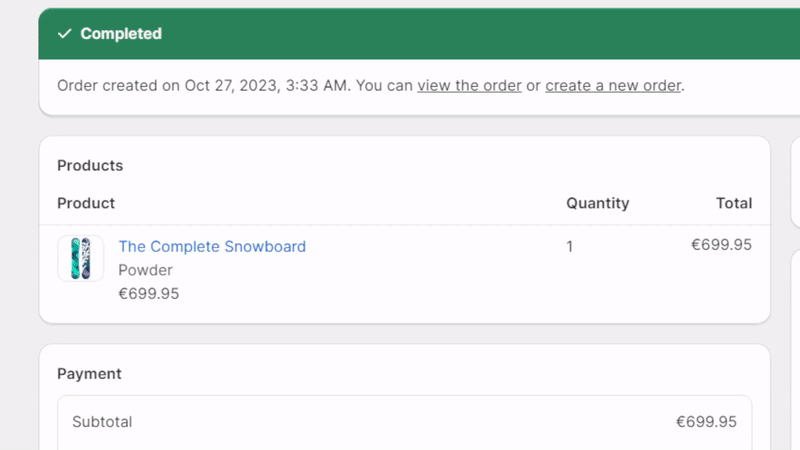Viewport: 800px width, 450px height.
Task: Select the Powder variant label
Action: 145,270
